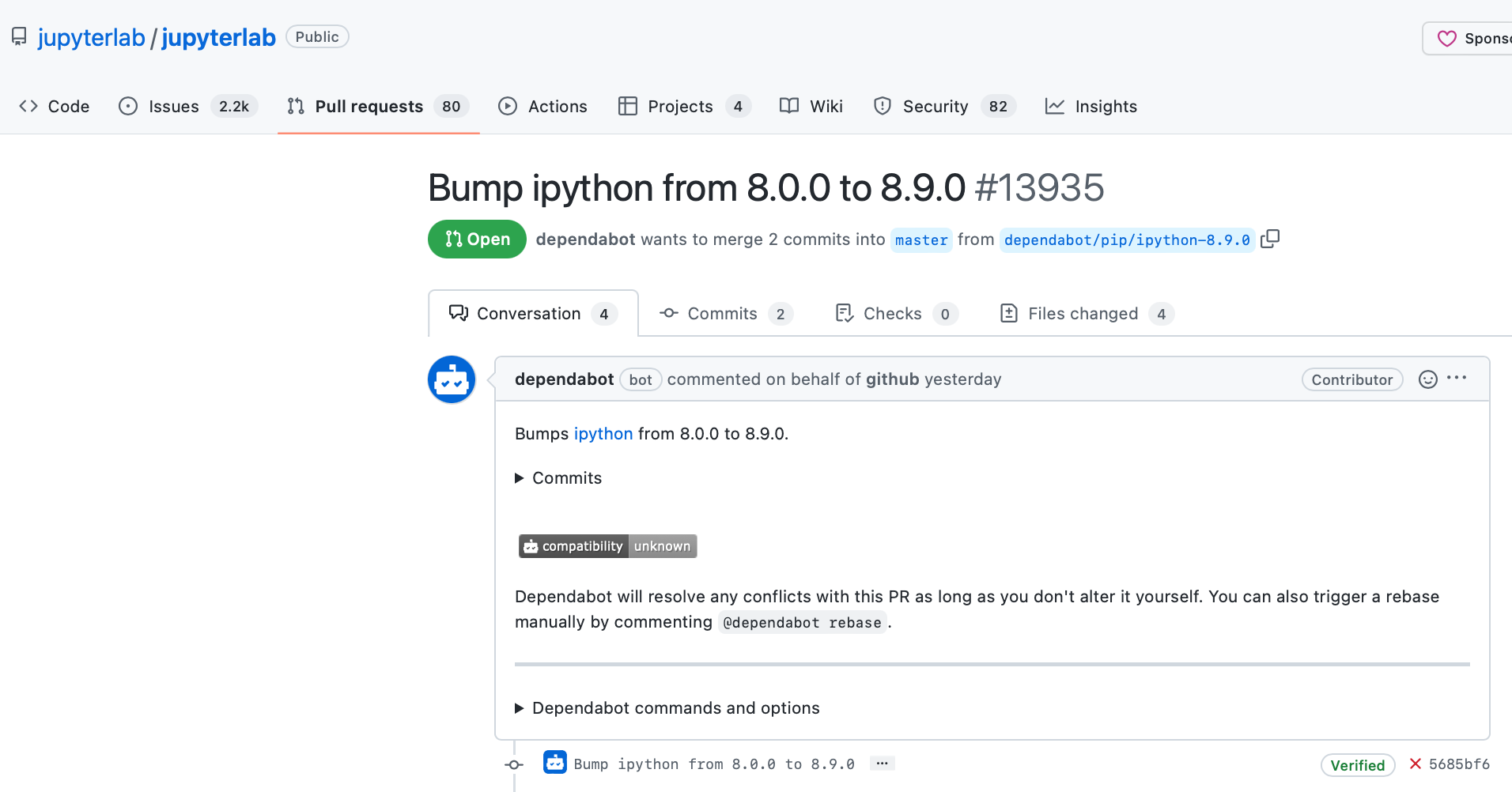Click the Pull requests count badge 80
Image resolution: width=1512 pixels, height=792 pixels.
[x=451, y=106]
